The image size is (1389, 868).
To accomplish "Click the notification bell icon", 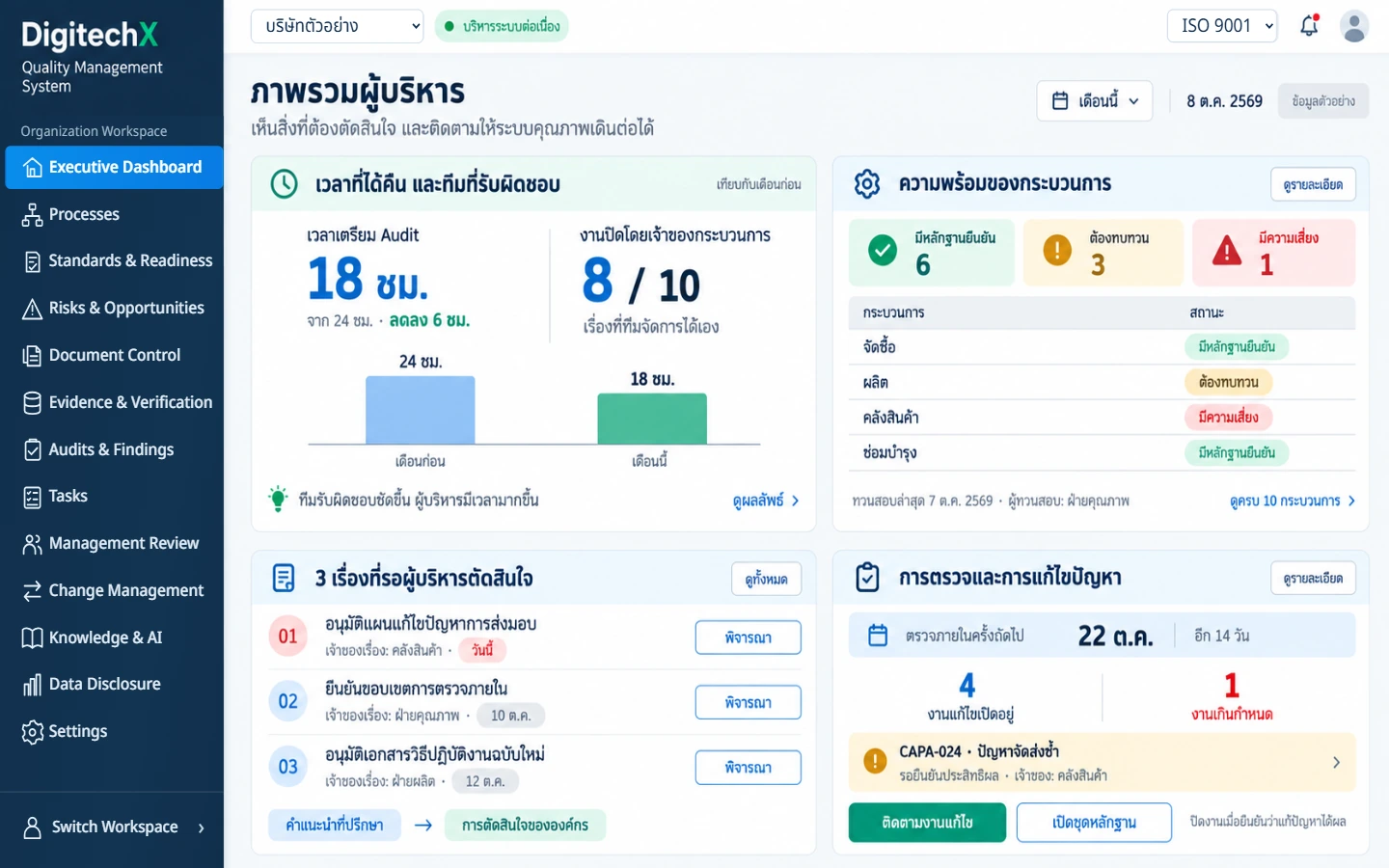I will click(1309, 26).
